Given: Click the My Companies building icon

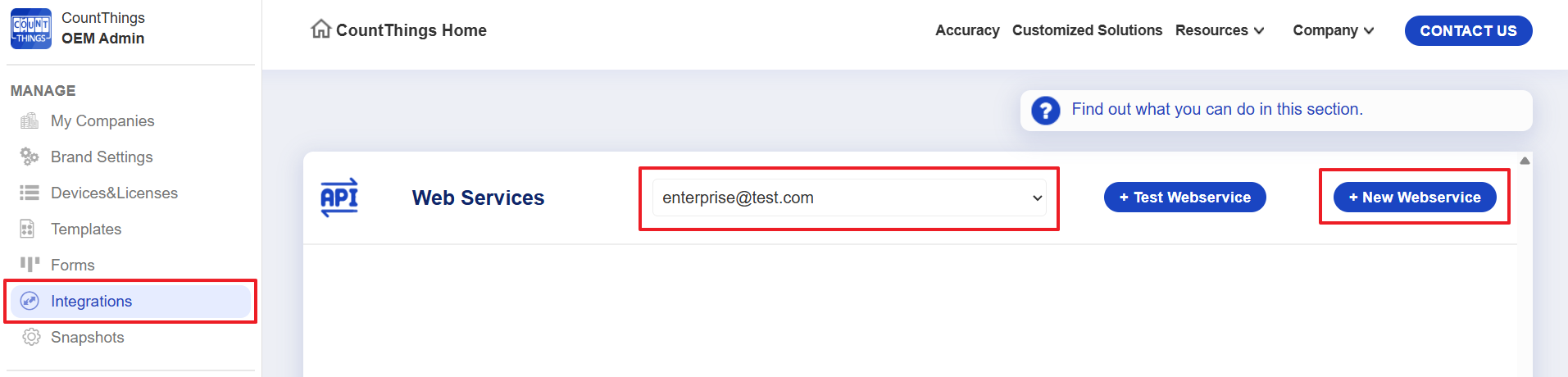Looking at the screenshot, I should click(30, 121).
